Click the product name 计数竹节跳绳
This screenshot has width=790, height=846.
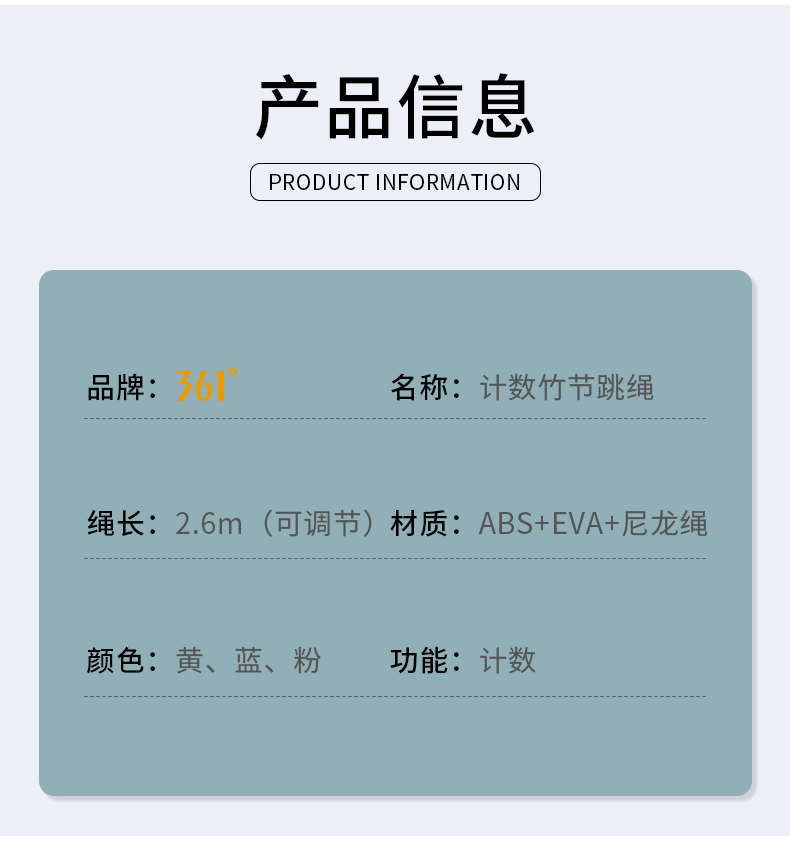coord(567,387)
